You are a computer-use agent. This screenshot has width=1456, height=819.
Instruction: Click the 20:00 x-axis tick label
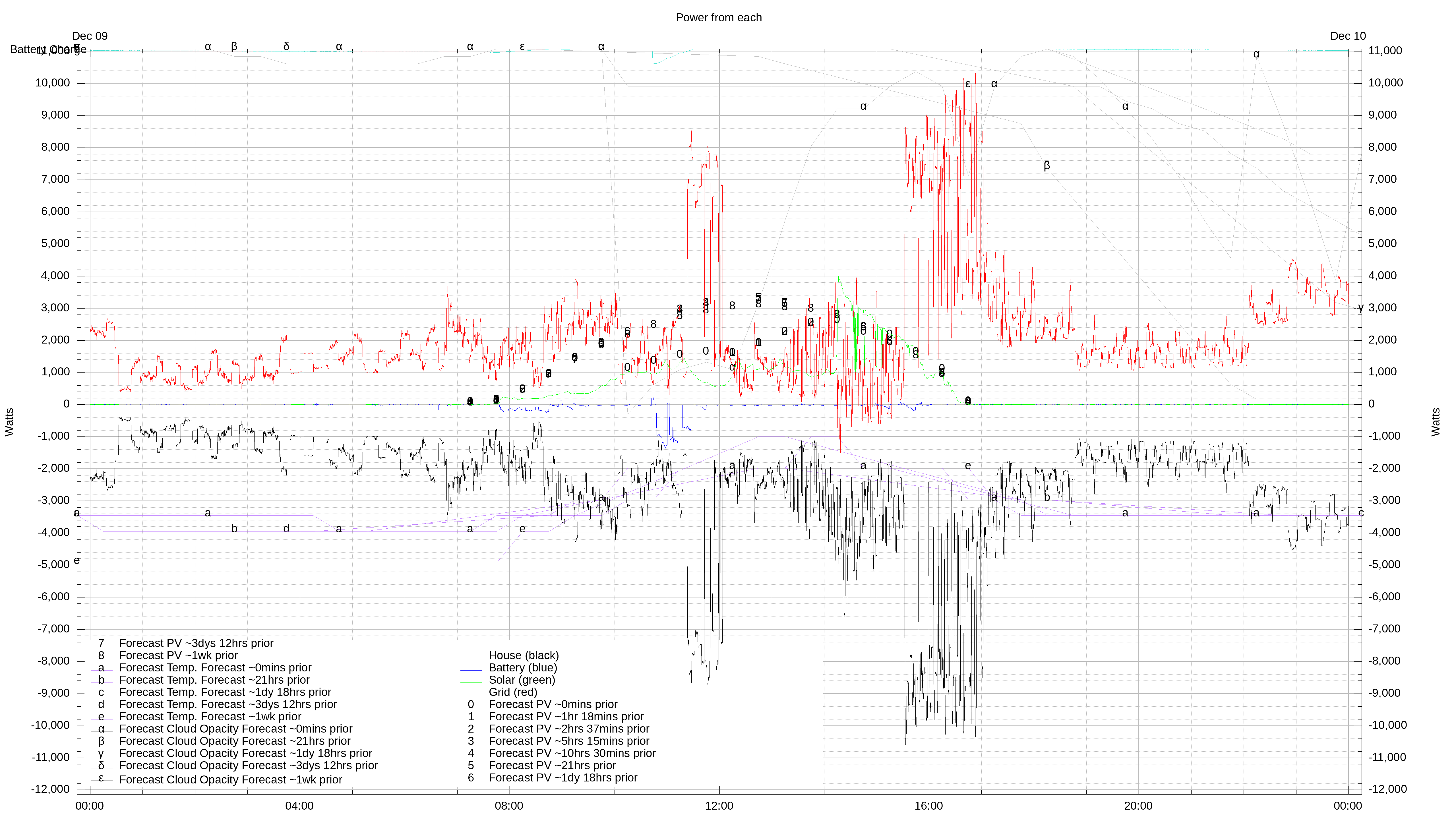pyautogui.click(x=1138, y=806)
